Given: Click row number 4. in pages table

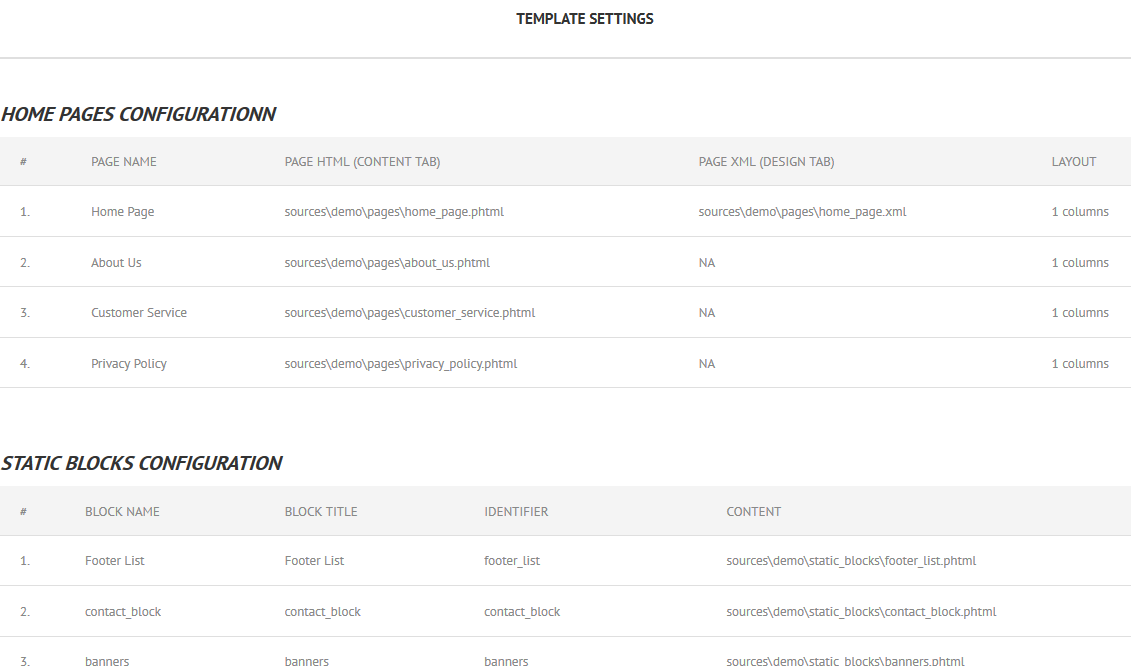Looking at the screenshot, I should pos(25,364).
